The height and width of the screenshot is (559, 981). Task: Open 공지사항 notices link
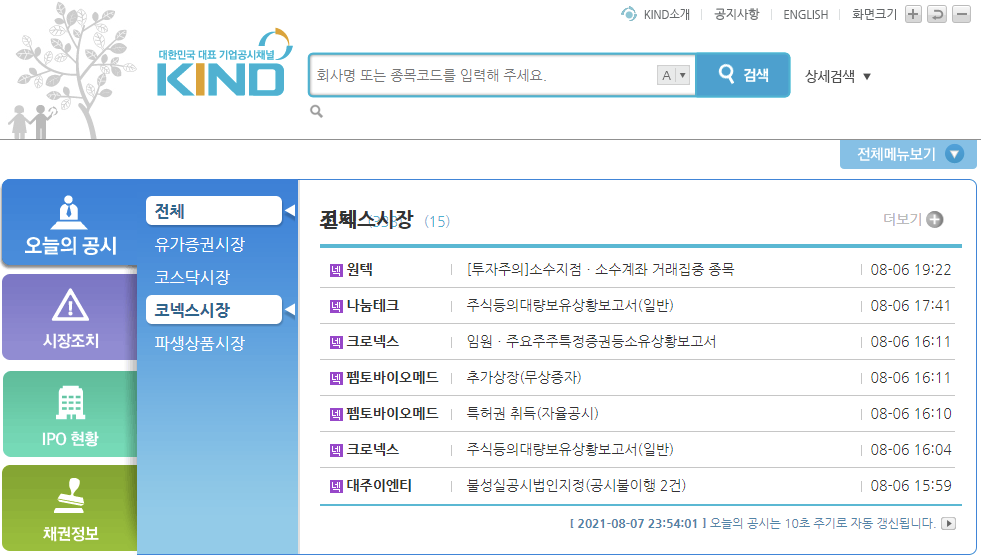pos(736,14)
